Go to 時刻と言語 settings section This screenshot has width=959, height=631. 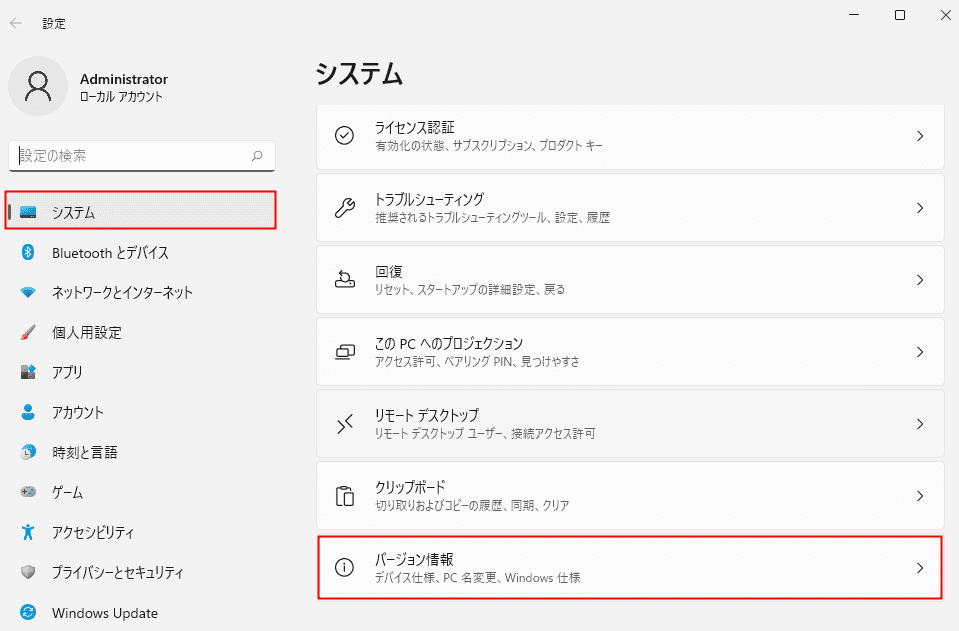(x=84, y=452)
